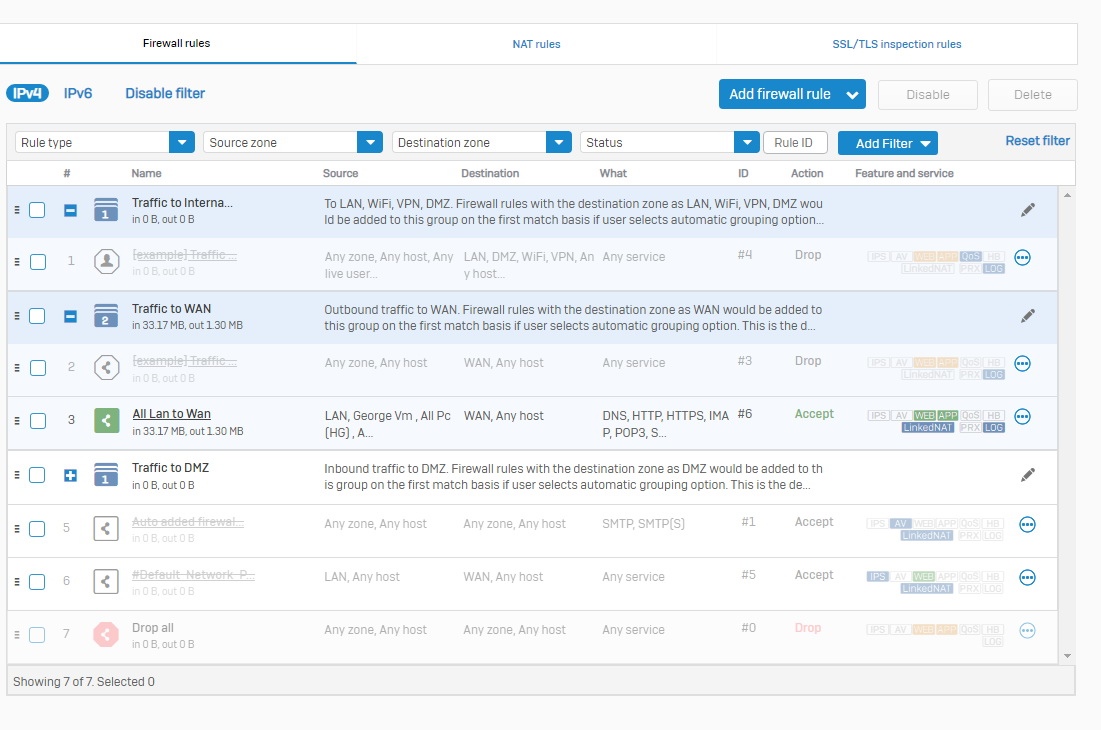Select the All Lan to Wan checkbox
1101x730 pixels.
coord(38,421)
